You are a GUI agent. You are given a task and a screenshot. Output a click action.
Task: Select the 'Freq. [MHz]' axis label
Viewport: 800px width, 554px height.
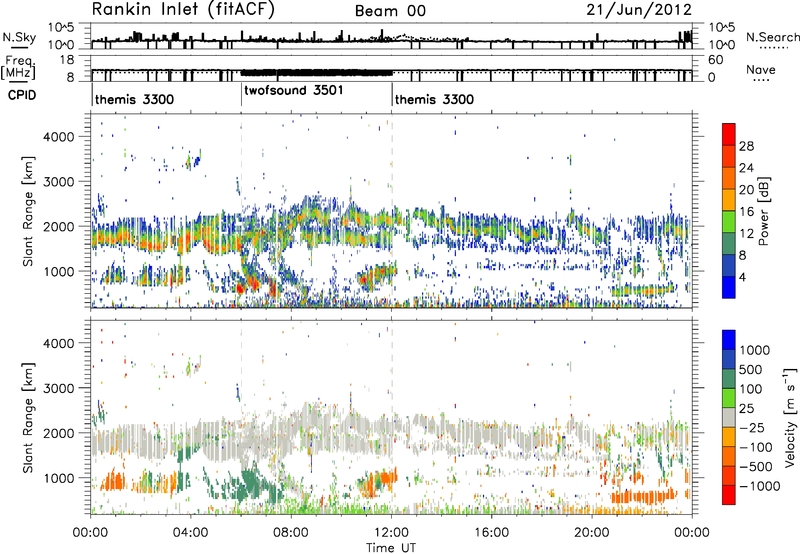pos(19,68)
